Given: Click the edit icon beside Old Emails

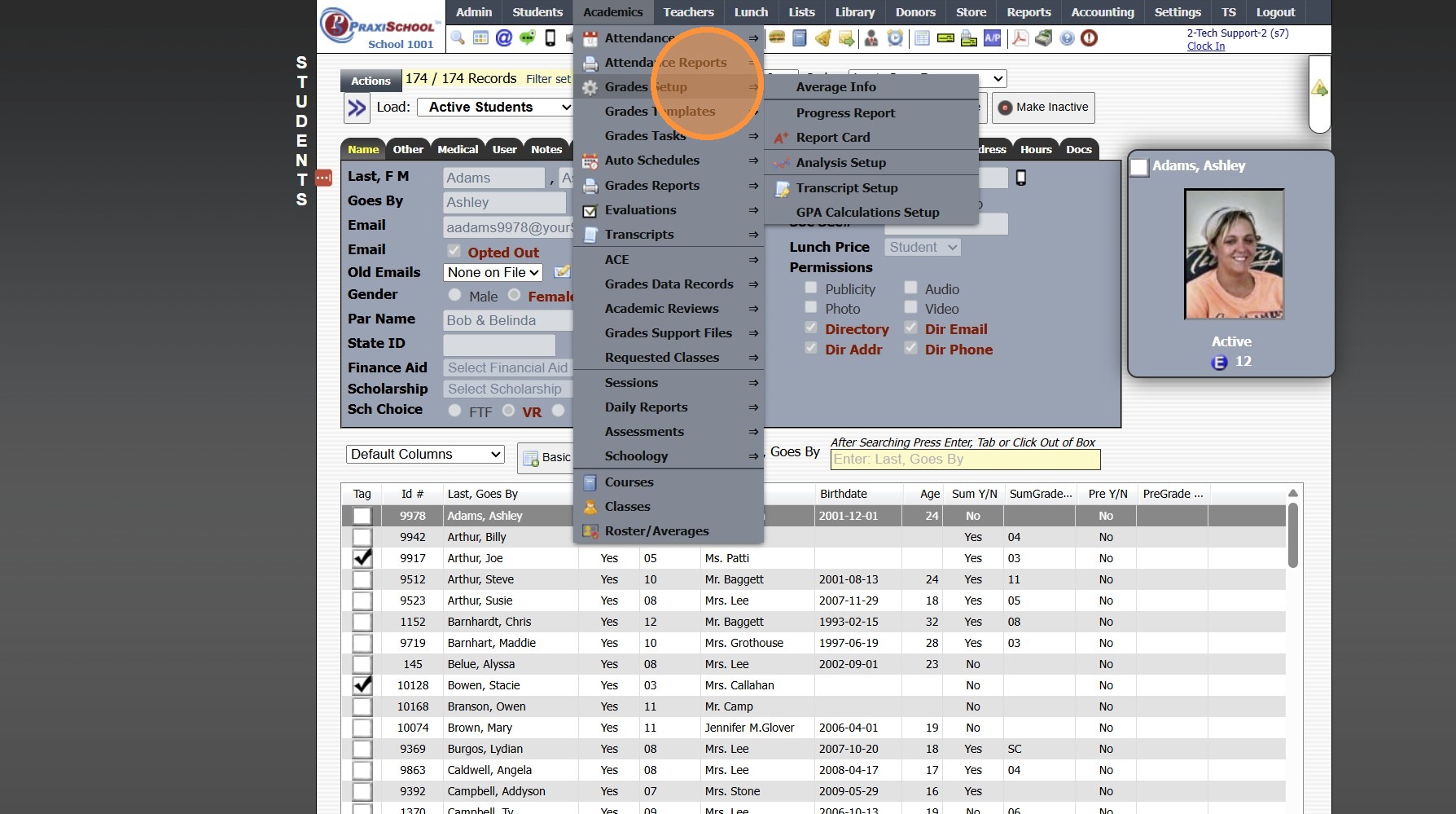Looking at the screenshot, I should (x=562, y=272).
